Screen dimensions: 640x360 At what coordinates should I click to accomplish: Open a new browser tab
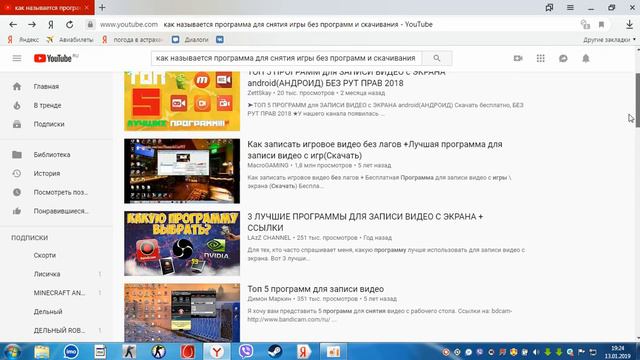pyautogui.click(x=102, y=7)
